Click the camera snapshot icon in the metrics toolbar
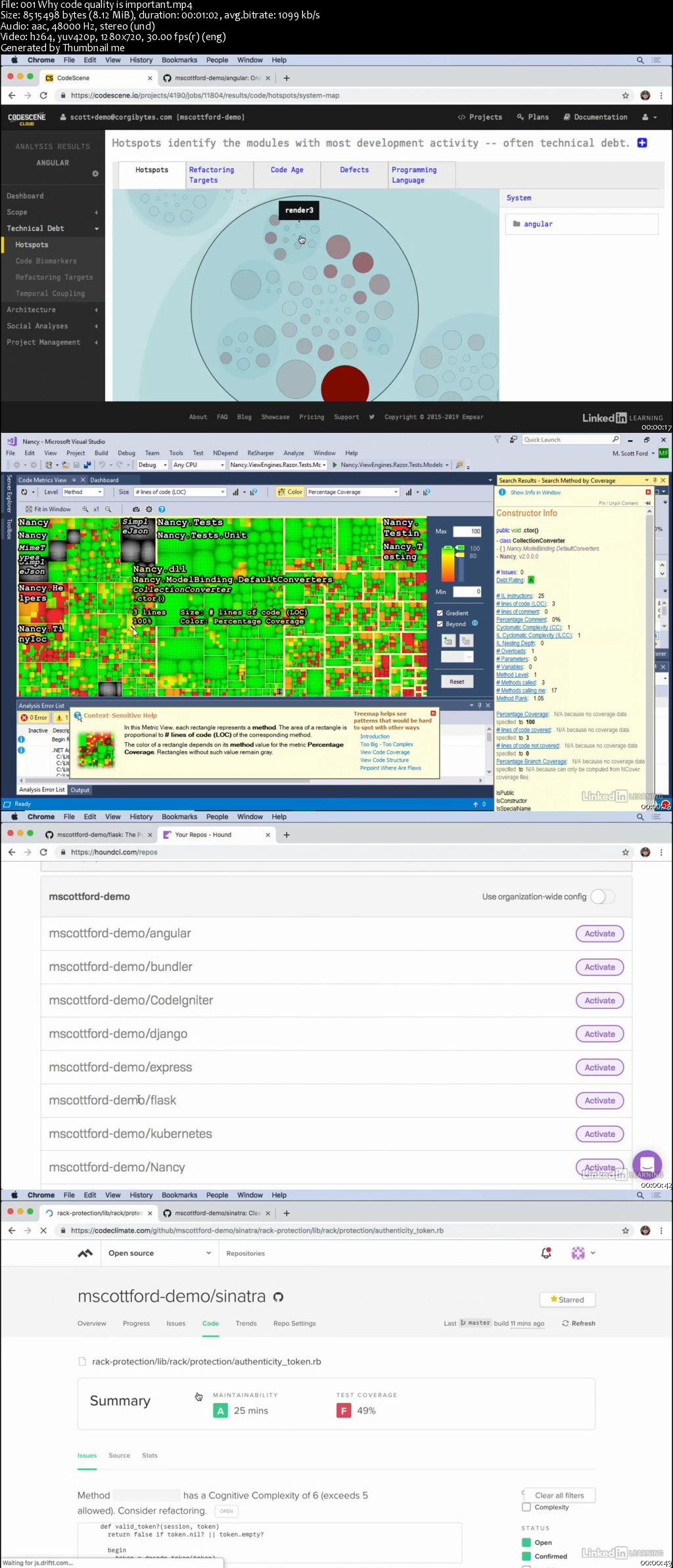The image size is (673, 1568). (x=136, y=509)
